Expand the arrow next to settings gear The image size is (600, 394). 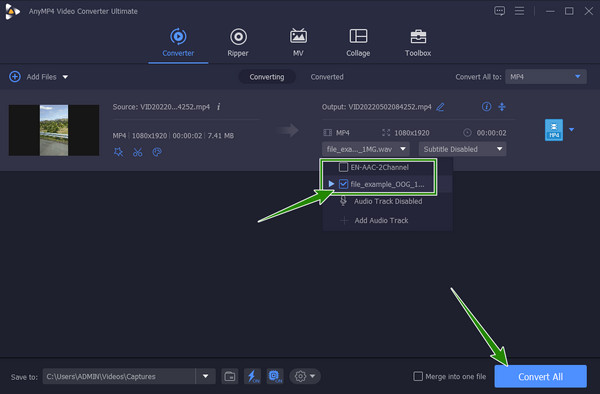(x=313, y=376)
